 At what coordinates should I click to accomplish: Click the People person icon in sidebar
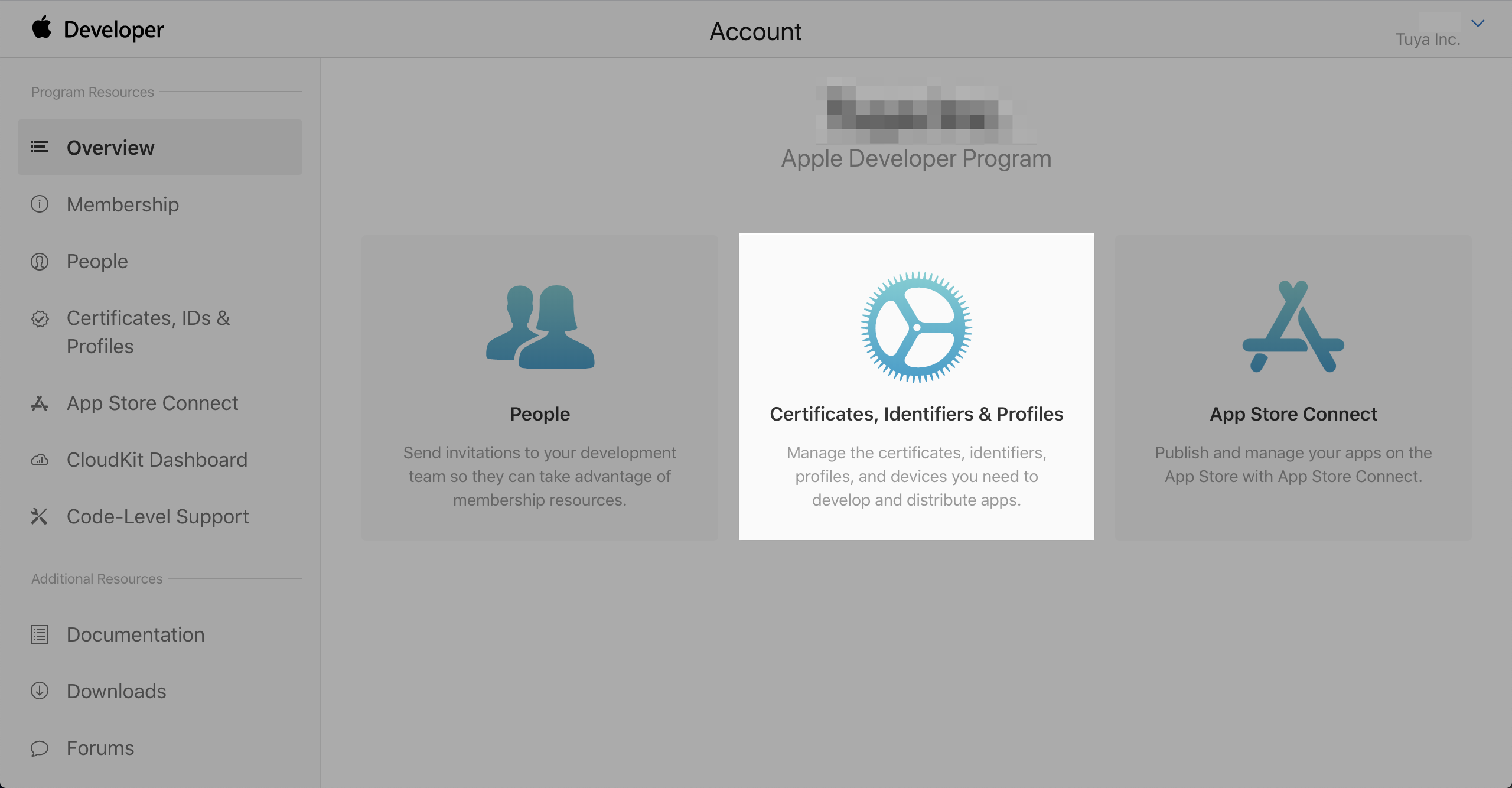click(x=40, y=261)
